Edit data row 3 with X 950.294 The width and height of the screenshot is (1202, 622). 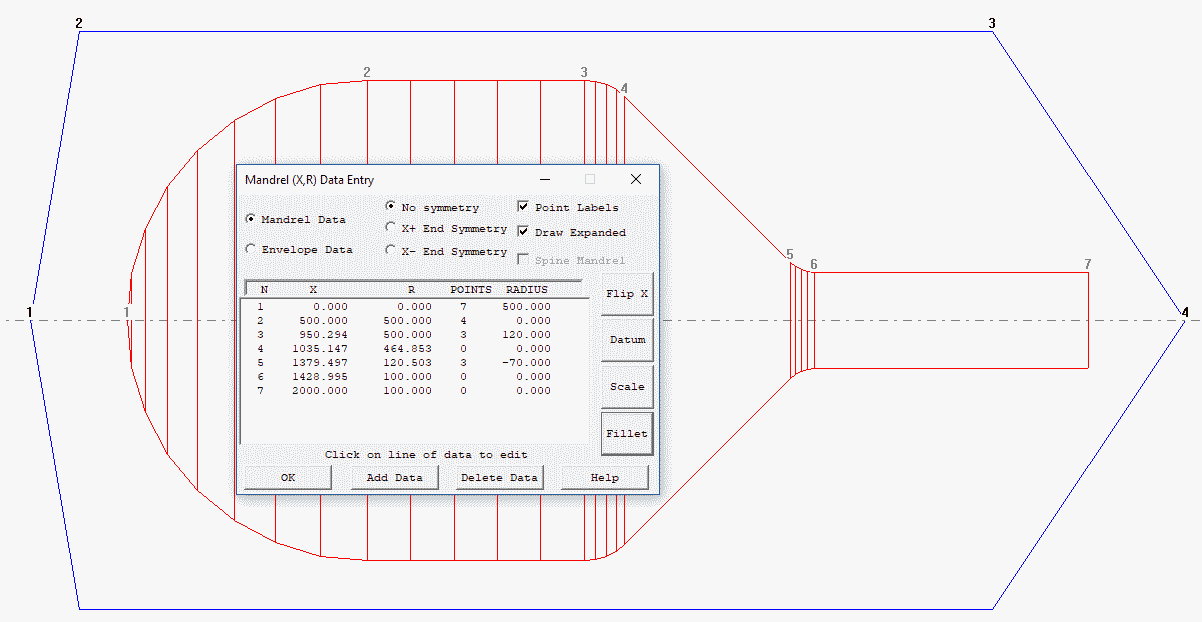(x=405, y=335)
